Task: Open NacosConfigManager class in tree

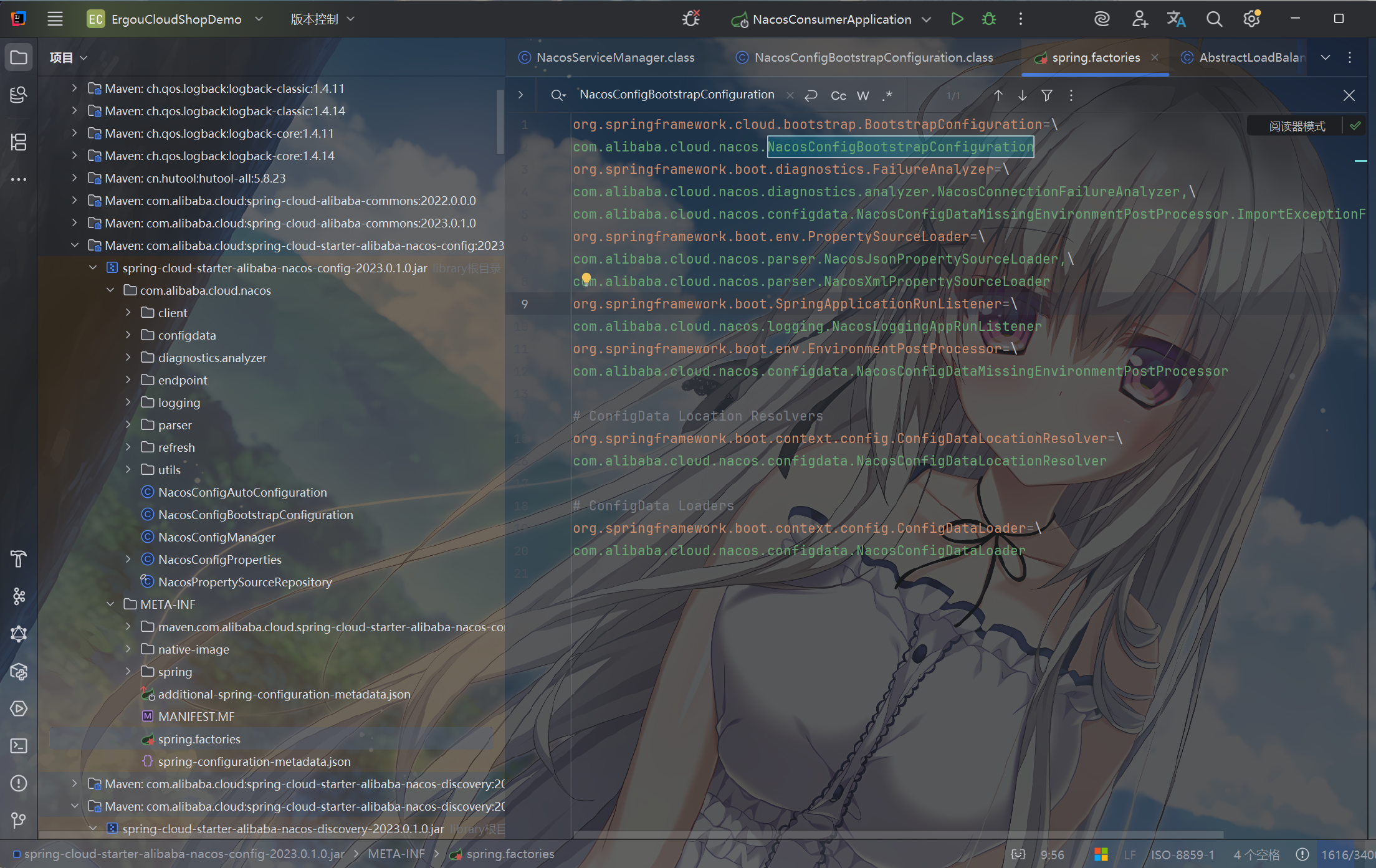Action: (216, 537)
